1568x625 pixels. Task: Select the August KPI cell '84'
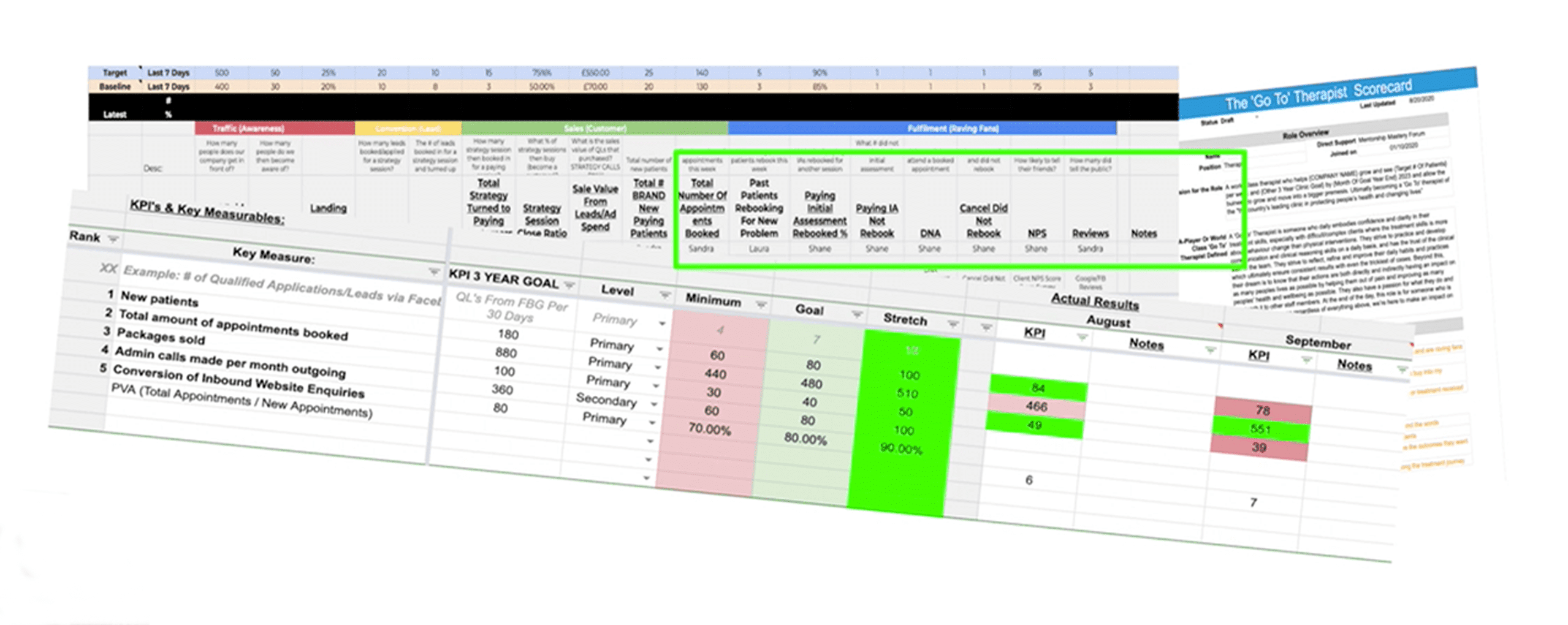[1038, 388]
